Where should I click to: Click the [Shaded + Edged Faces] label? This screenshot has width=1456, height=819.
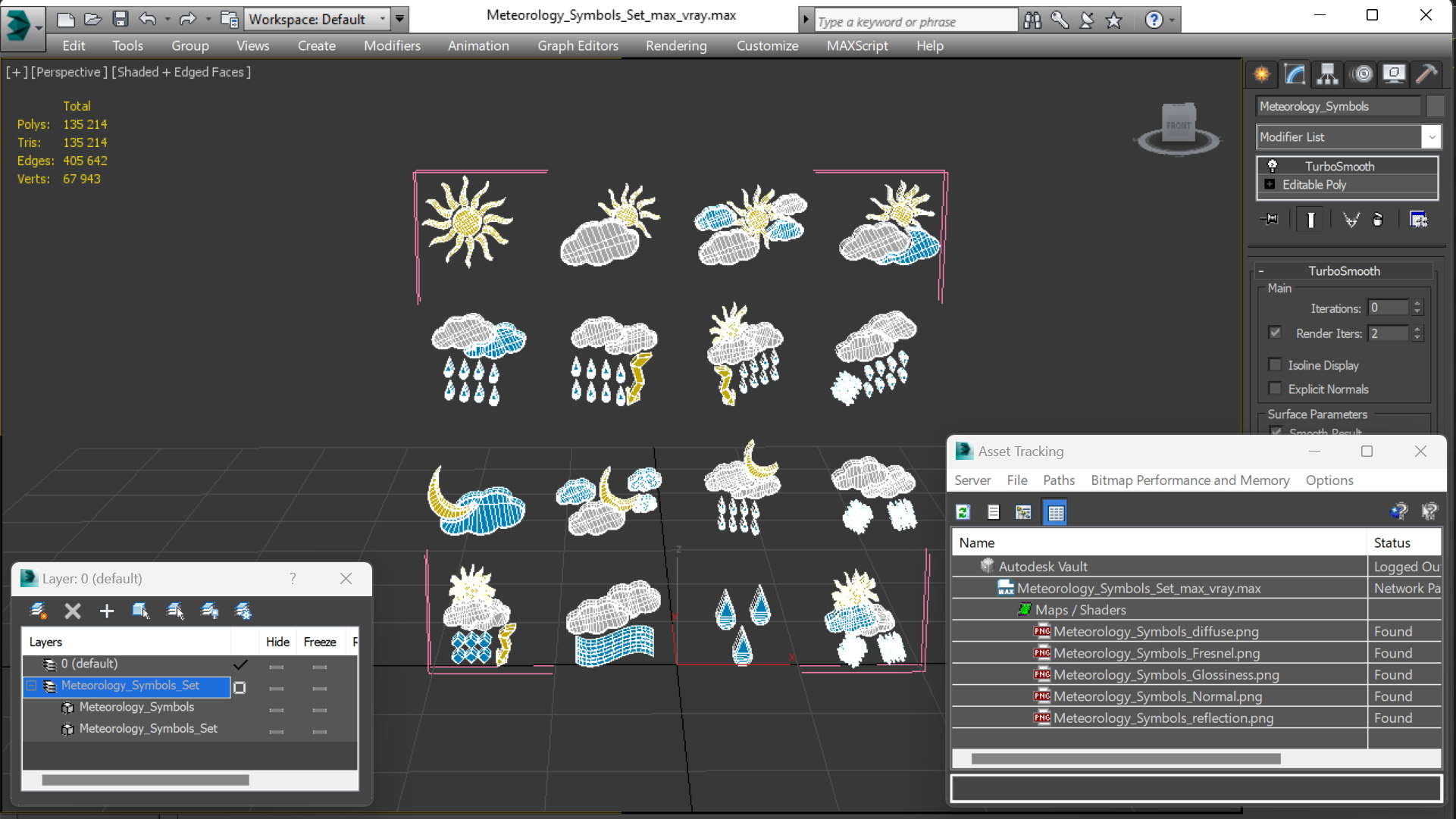click(x=181, y=72)
